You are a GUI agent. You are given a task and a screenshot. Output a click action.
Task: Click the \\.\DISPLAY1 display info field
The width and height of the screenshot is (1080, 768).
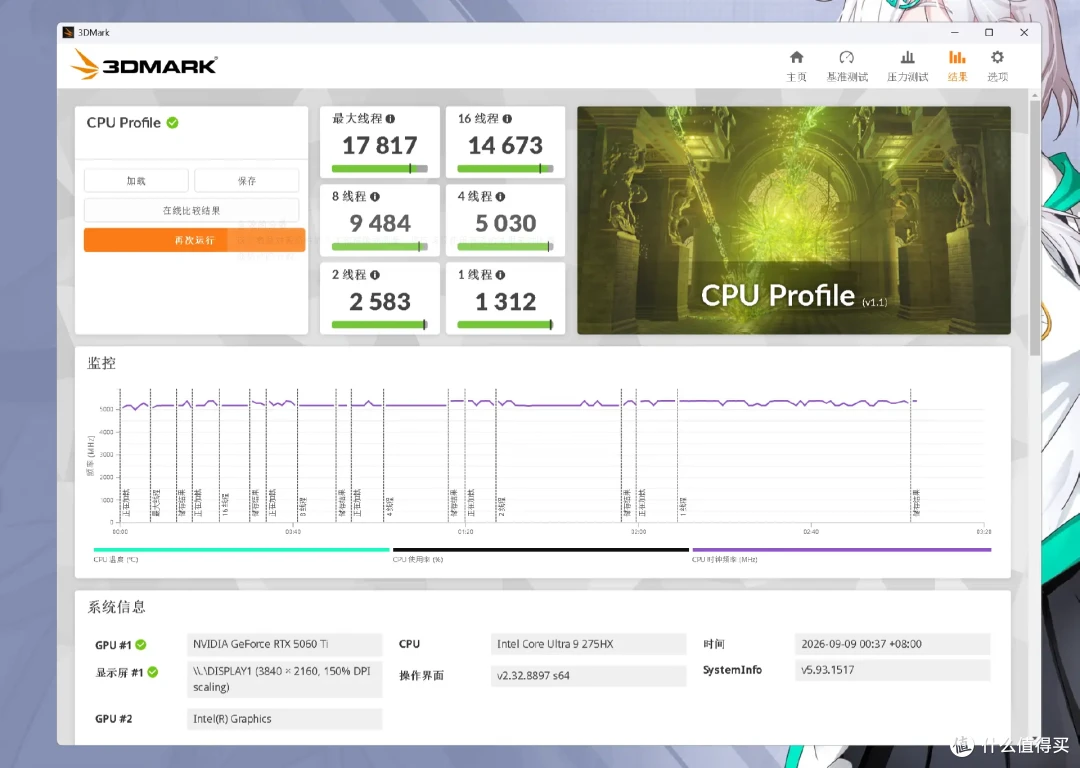[284, 679]
